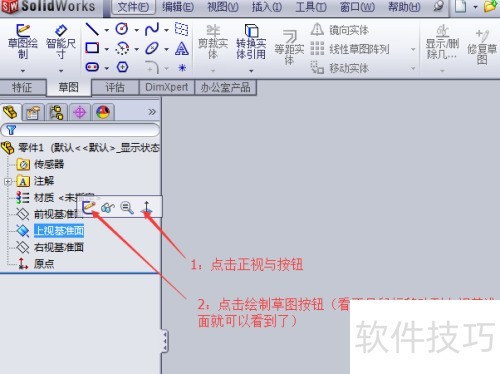Screen dimensions: 500x374
Task: Click the feature tree filter field
Action: tap(80, 130)
